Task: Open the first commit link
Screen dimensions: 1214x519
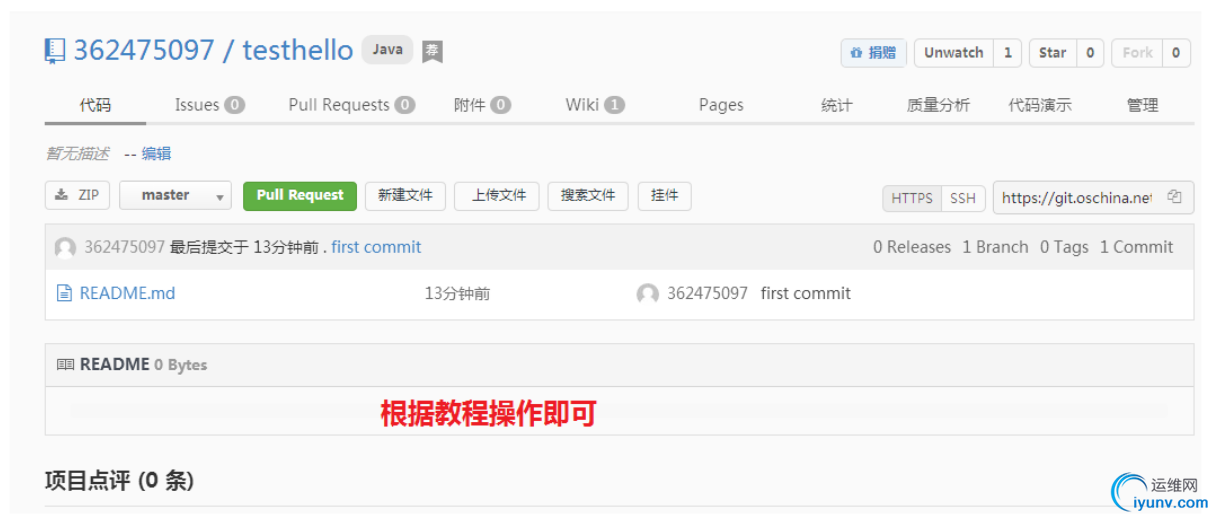Action: click(376, 247)
